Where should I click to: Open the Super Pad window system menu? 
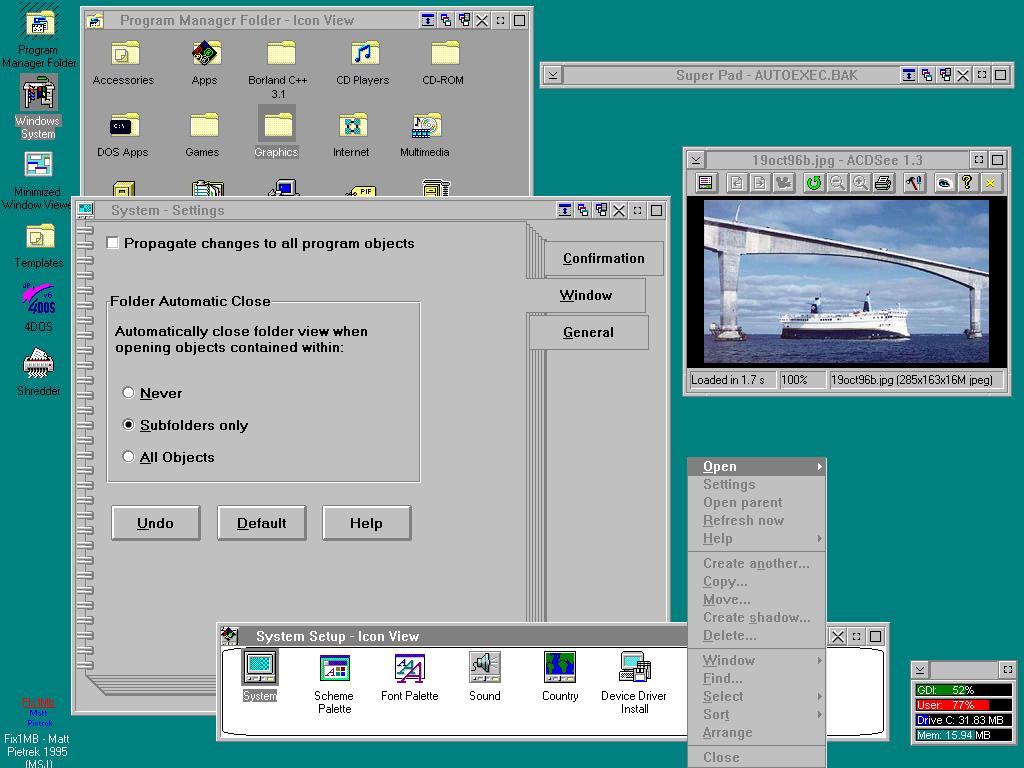tap(552, 75)
